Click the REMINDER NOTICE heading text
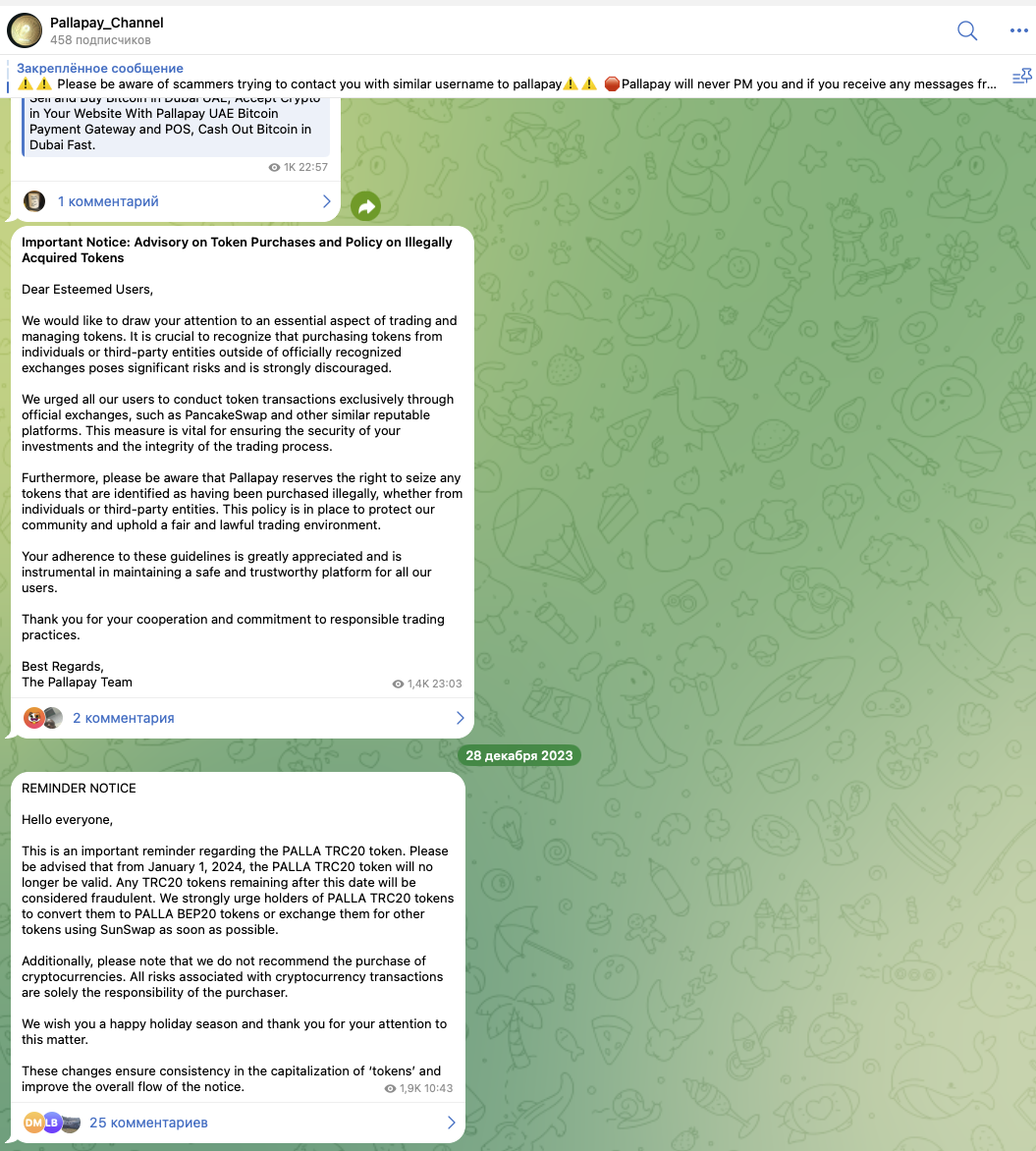 click(79, 789)
